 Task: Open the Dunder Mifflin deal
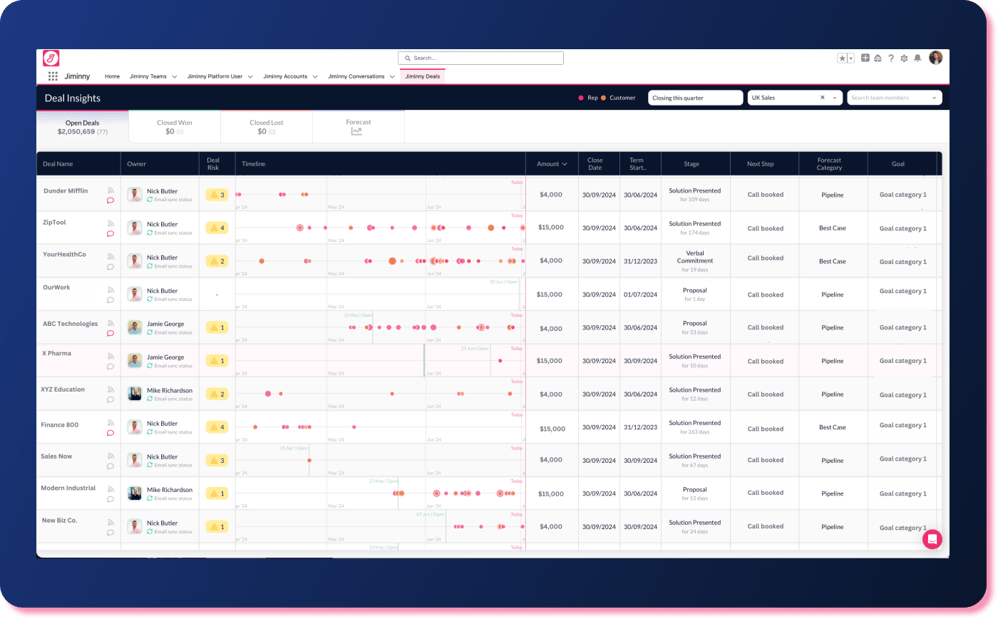(x=66, y=191)
